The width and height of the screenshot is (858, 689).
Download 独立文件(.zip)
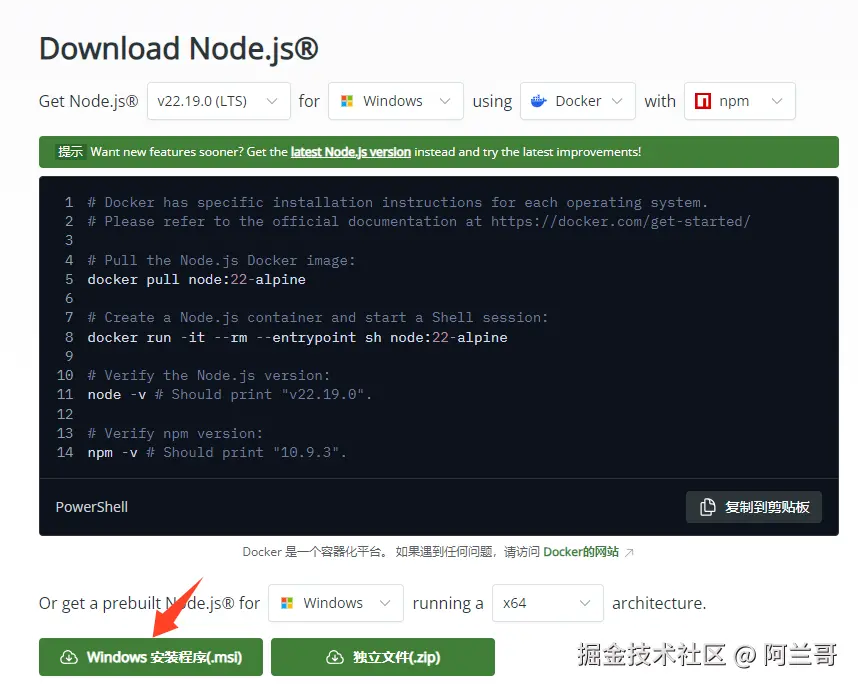pos(382,657)
